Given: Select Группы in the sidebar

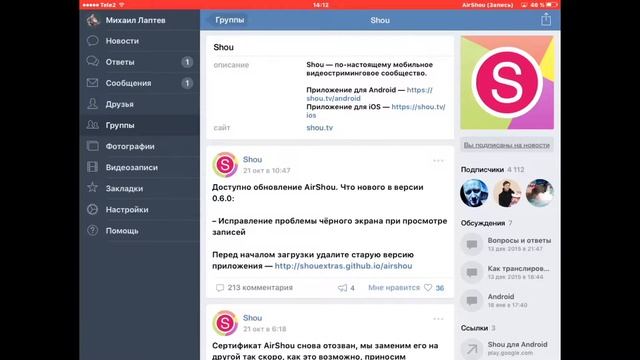Looking at the screenshot, I should [140, 125].
